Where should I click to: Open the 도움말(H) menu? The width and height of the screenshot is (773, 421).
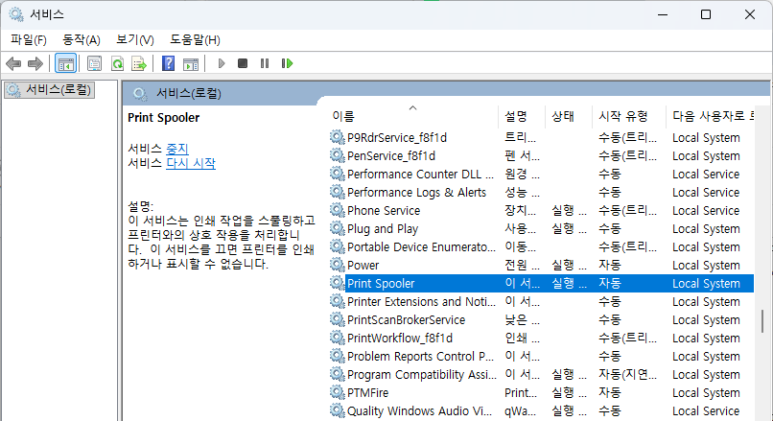(x=195, y=39)
